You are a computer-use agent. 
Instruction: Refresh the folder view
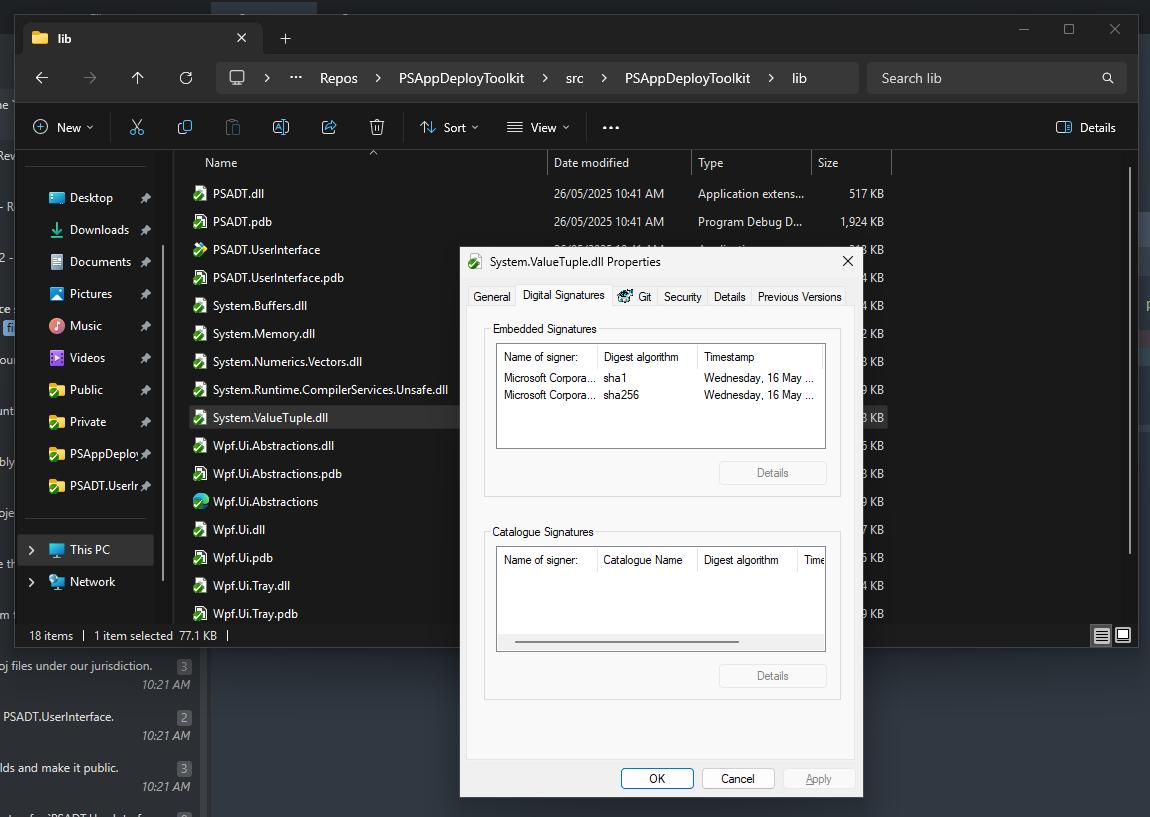[185, 78]
